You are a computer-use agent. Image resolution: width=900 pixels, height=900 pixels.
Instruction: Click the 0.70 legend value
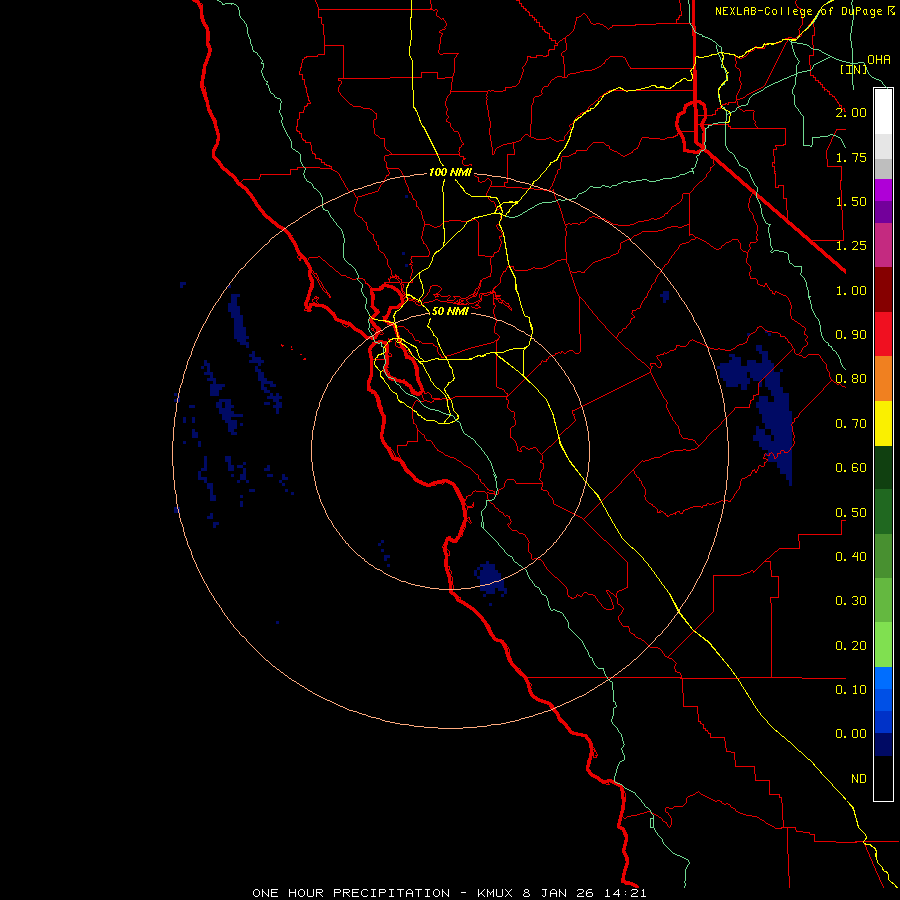tap(851, 424)
